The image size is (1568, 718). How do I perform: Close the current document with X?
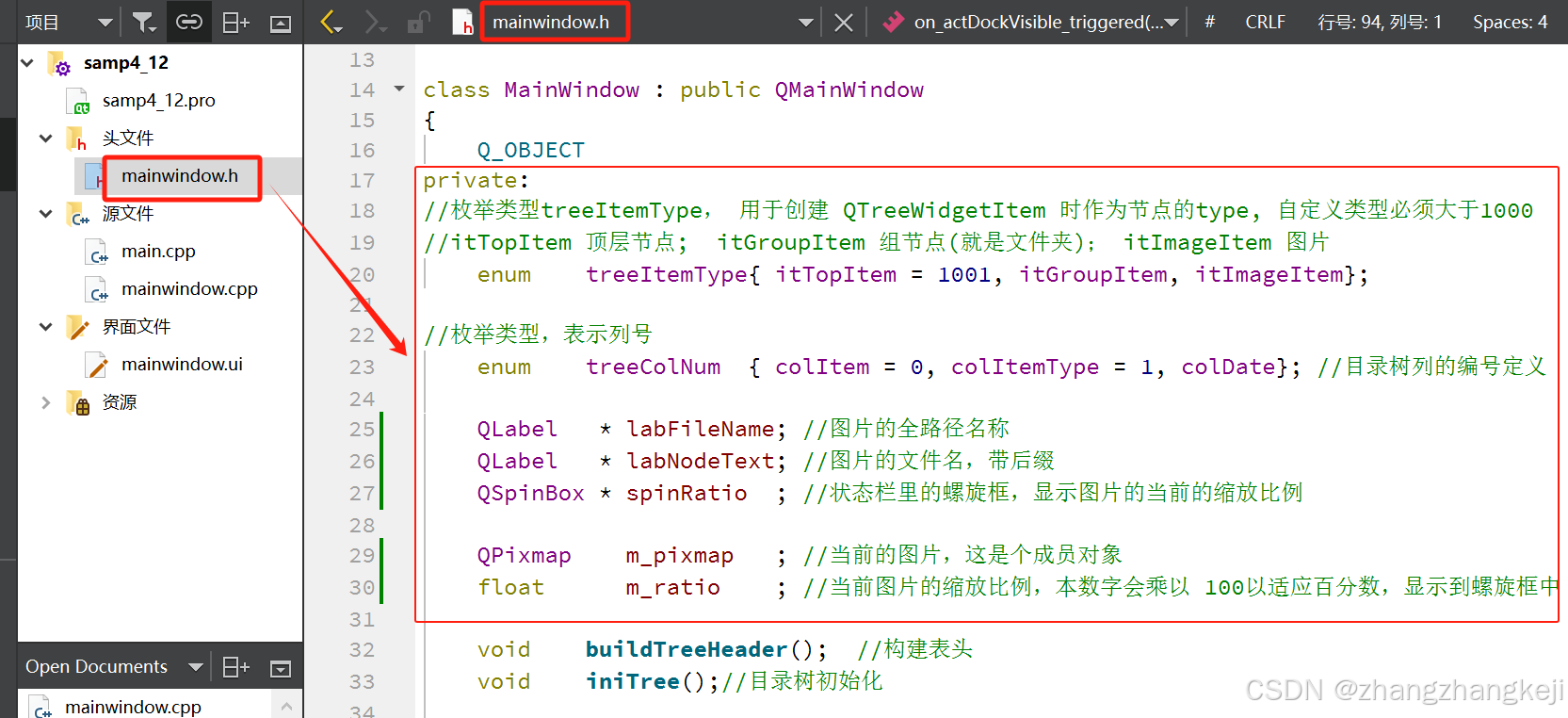tap(844, 23)
